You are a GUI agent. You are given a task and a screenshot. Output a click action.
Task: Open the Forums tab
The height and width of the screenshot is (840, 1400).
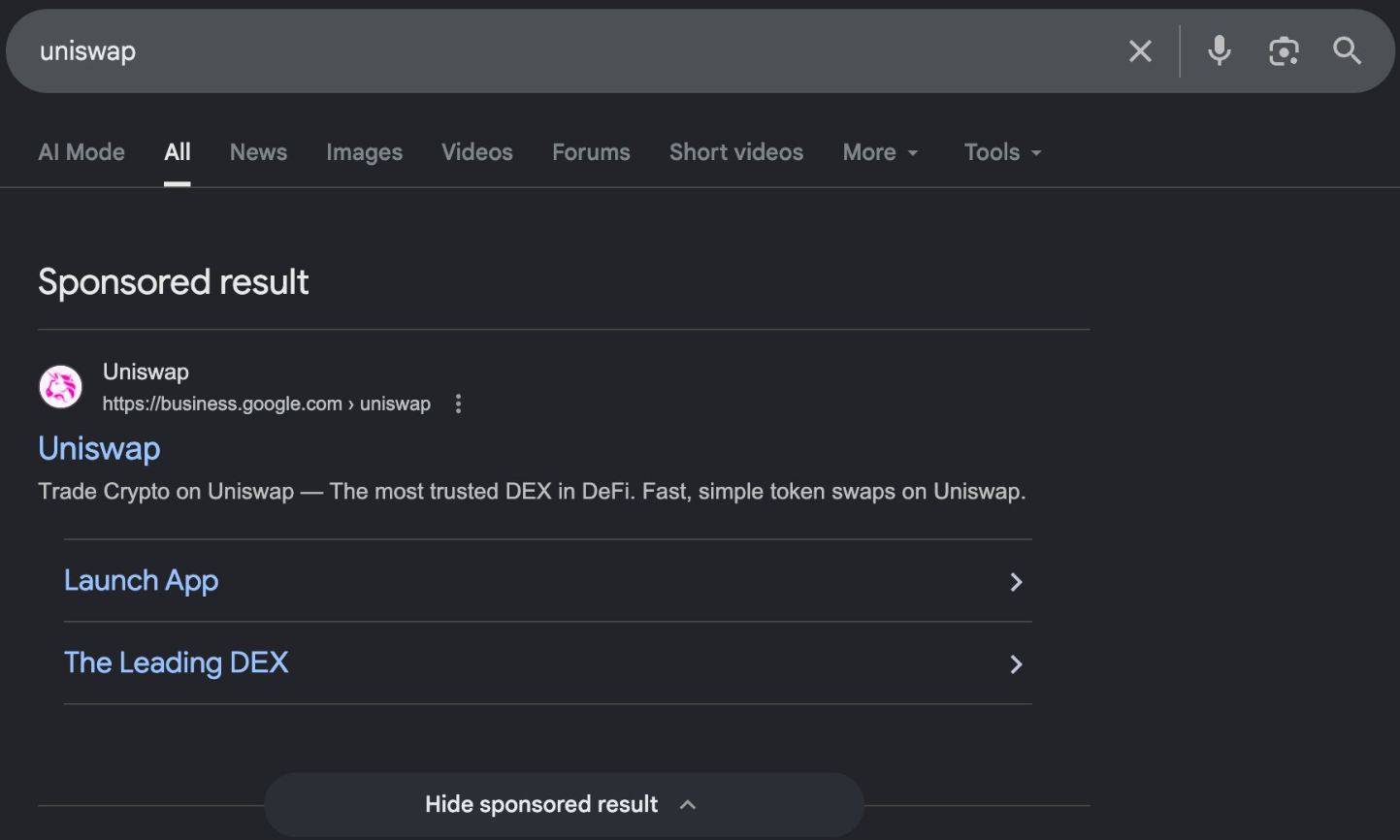click(591, 152)
